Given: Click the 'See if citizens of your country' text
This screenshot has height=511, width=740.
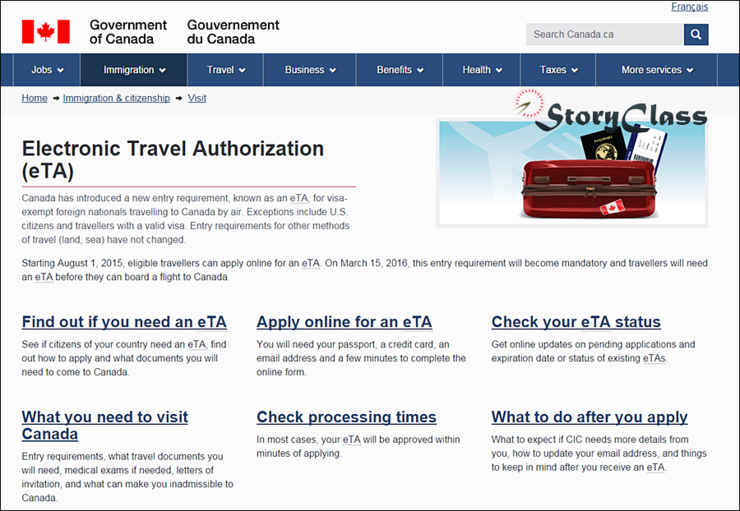Looking at the screenshot, I should pos(124,358).
